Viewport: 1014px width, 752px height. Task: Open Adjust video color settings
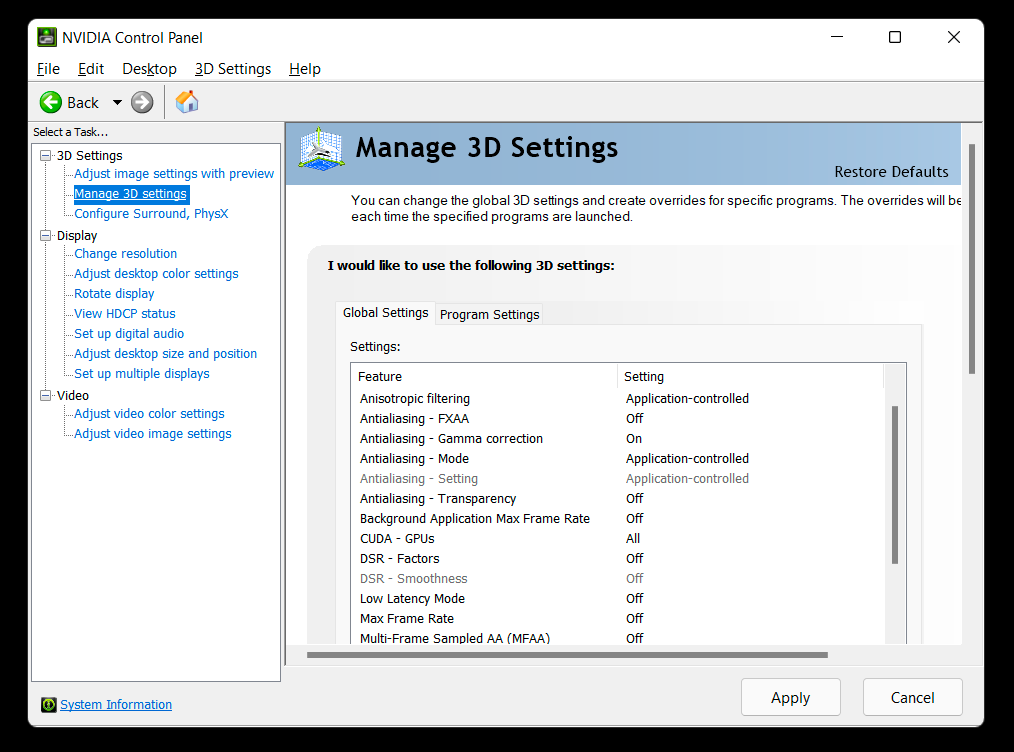click(149, 414)
